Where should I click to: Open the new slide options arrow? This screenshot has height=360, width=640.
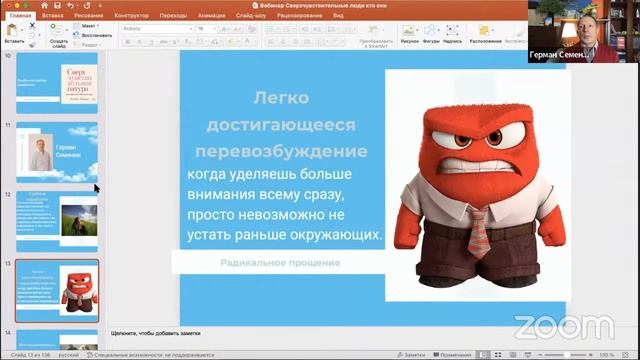point(67,30)
